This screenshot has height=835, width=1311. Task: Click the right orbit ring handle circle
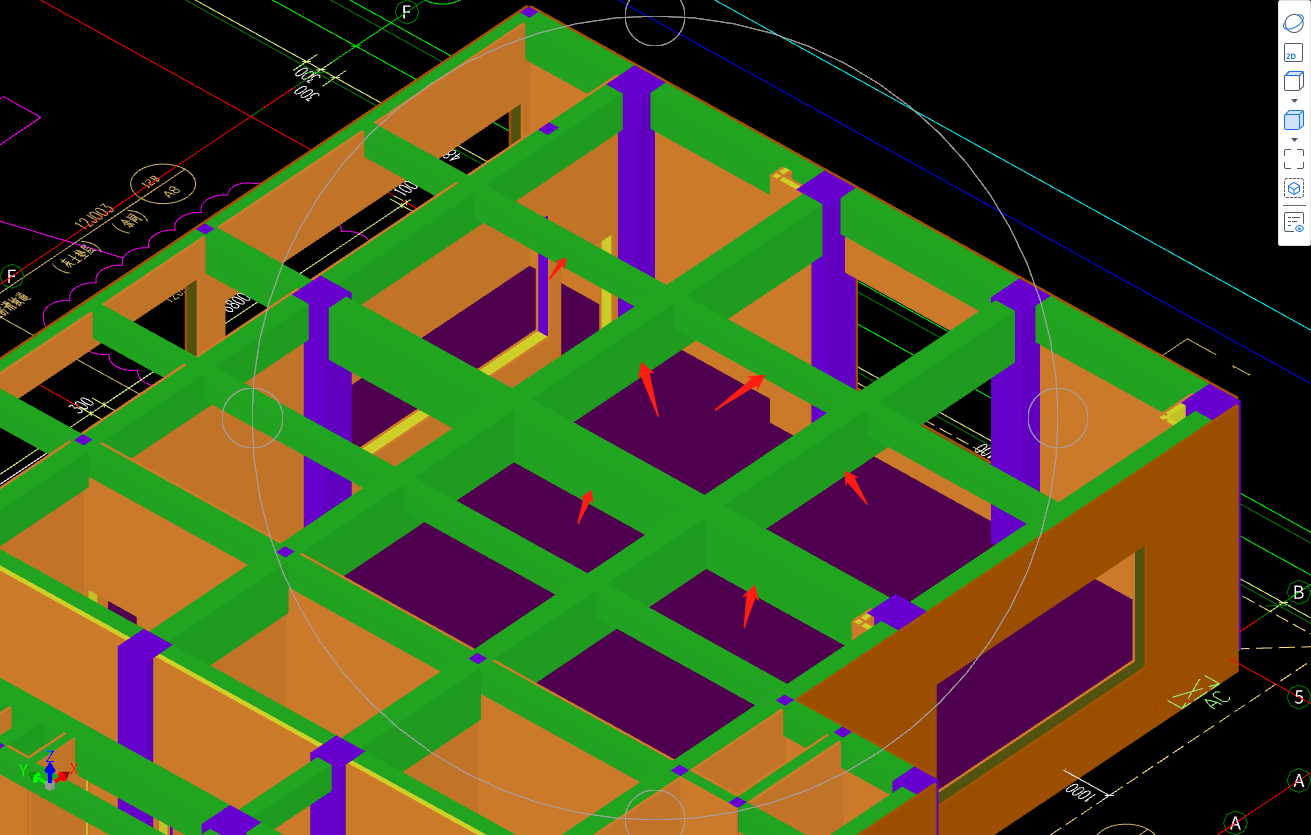[1057, 417]
